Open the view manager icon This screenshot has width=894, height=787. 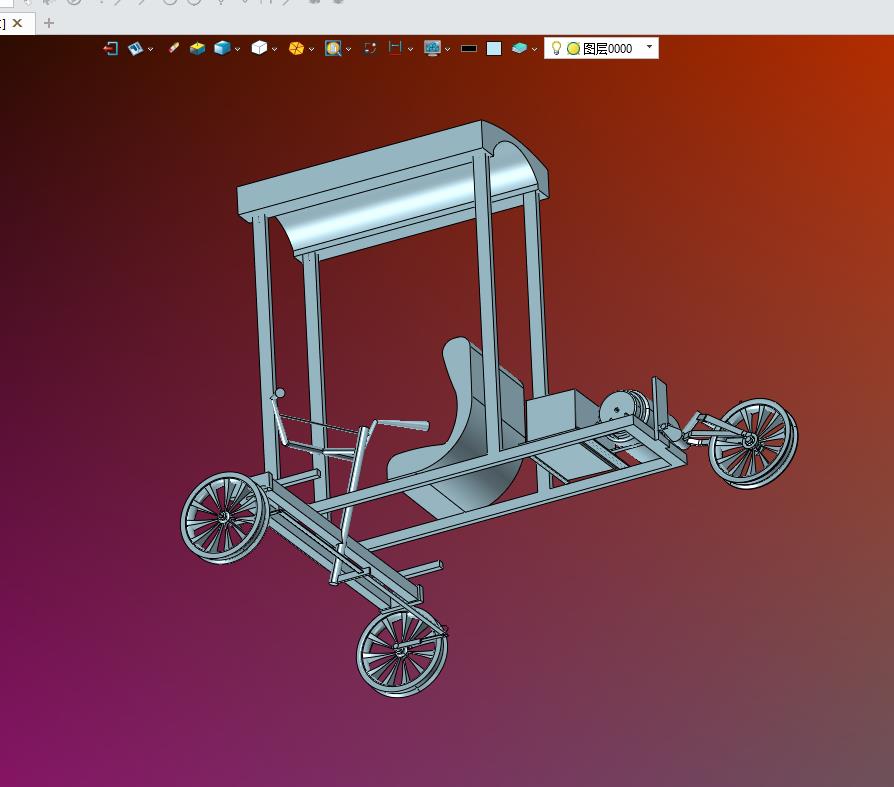[135, 48]
